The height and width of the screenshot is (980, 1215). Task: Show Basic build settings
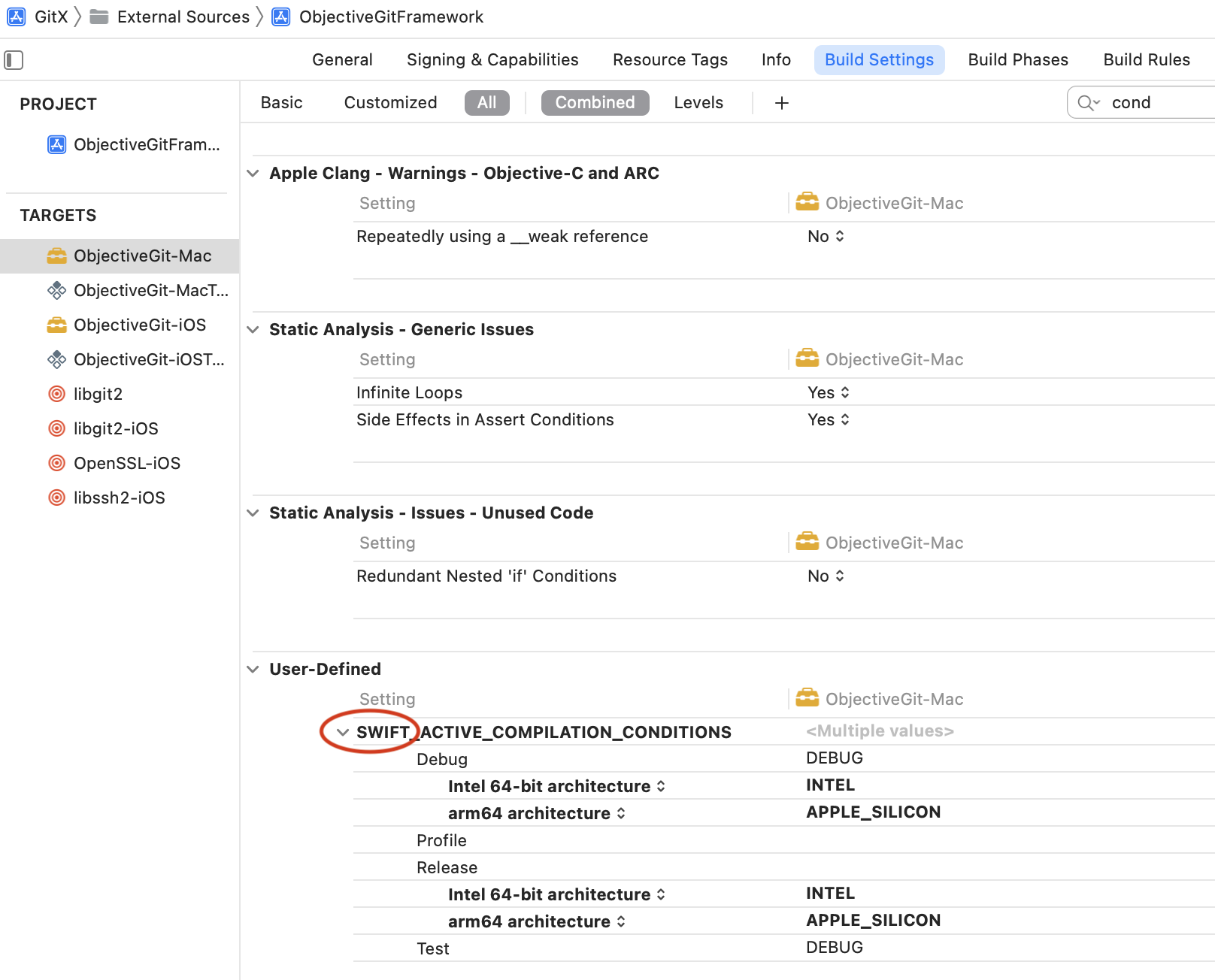[x=281, y=103]
